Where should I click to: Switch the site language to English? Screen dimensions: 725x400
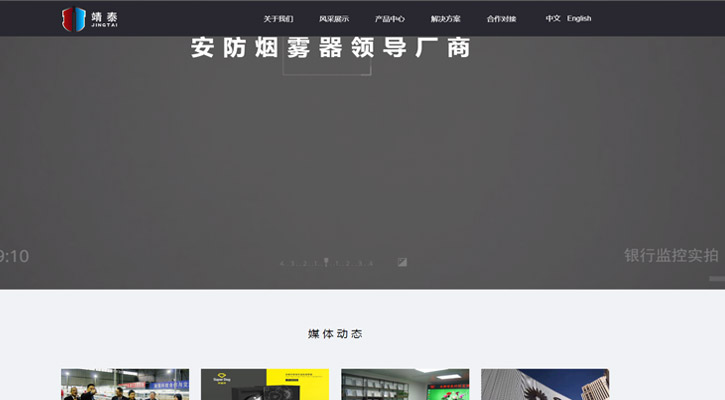579,18
